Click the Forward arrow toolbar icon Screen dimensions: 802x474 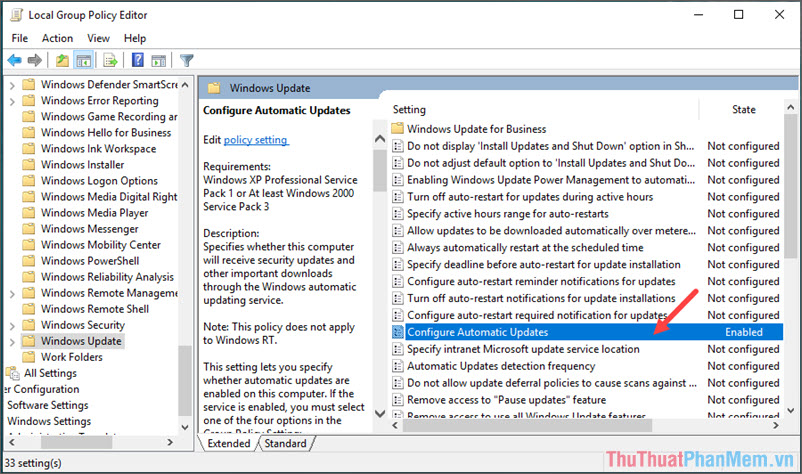[x=34, y=60]
